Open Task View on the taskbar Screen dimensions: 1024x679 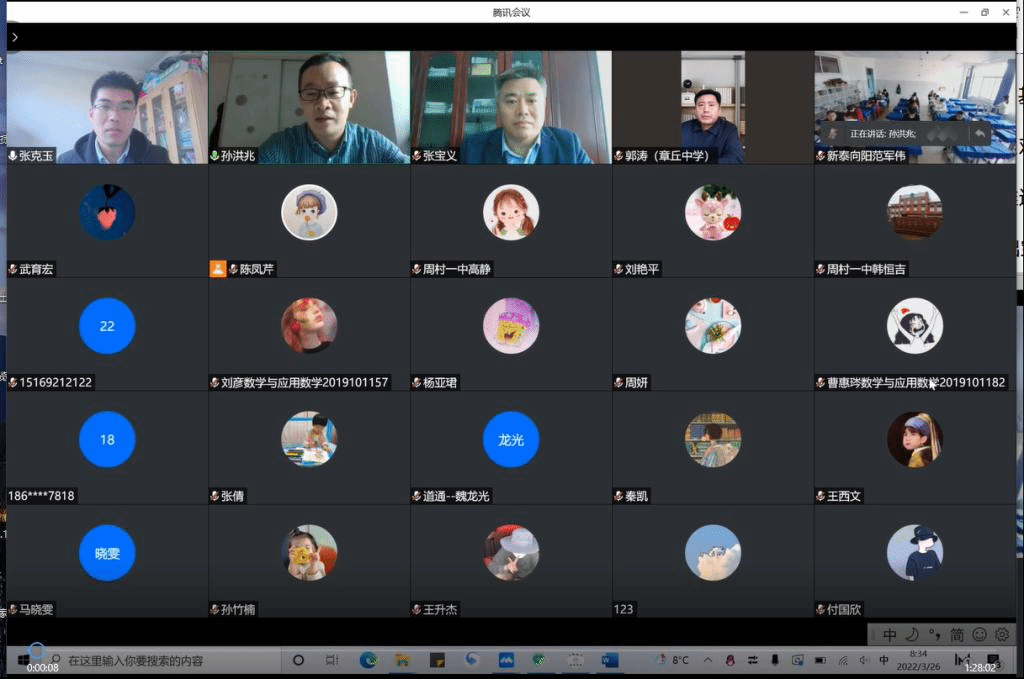pyautogui.click(x=332, y=660)
